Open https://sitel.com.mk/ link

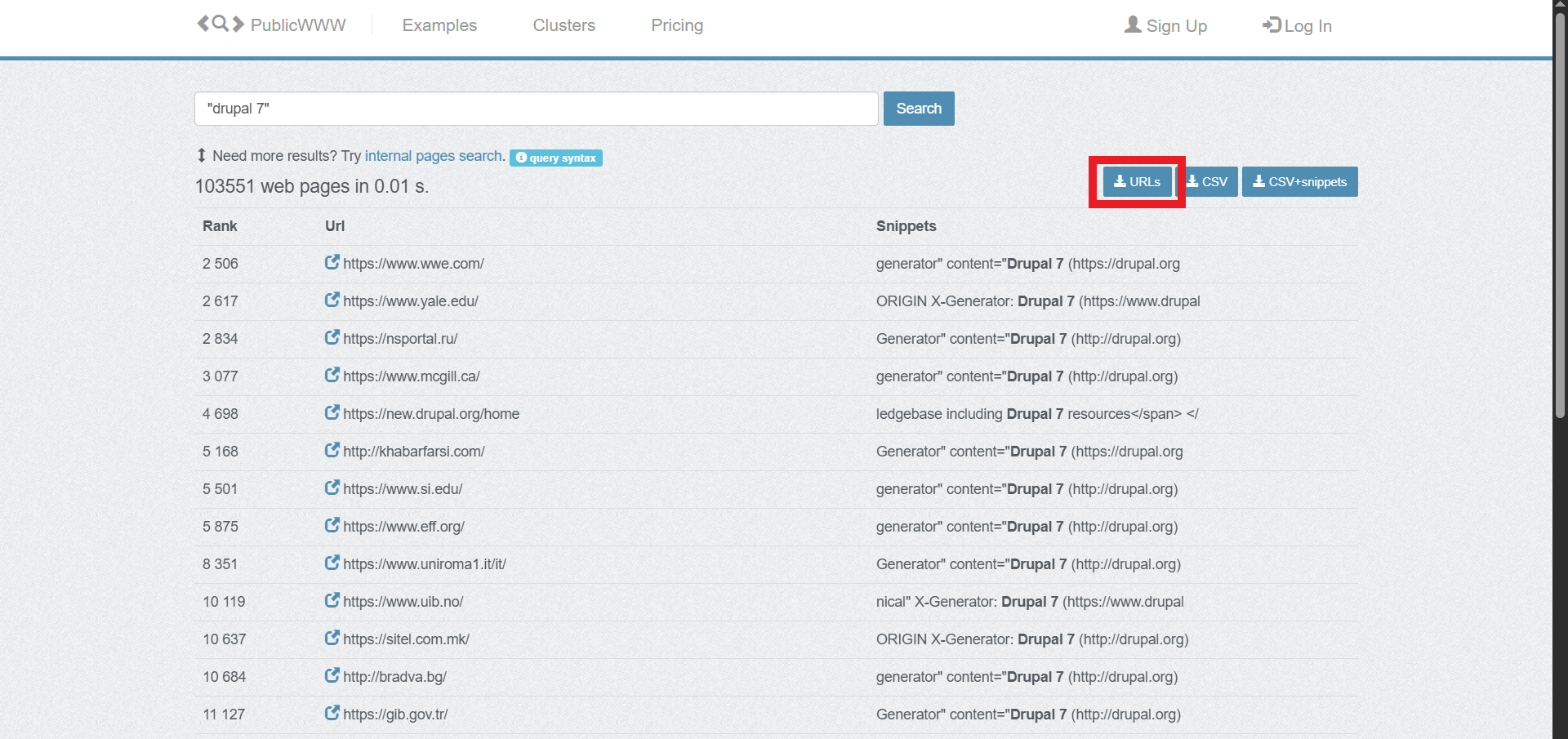(406, 639)
